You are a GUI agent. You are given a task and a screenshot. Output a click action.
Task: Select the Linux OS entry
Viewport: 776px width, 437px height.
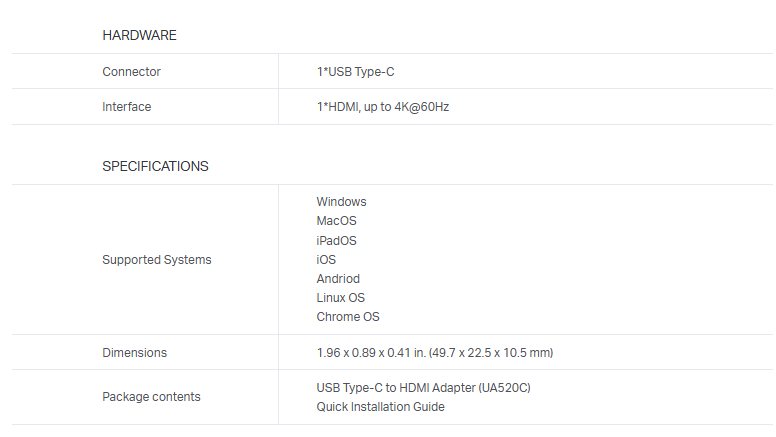pyautogui.click(x=340, y=298)
